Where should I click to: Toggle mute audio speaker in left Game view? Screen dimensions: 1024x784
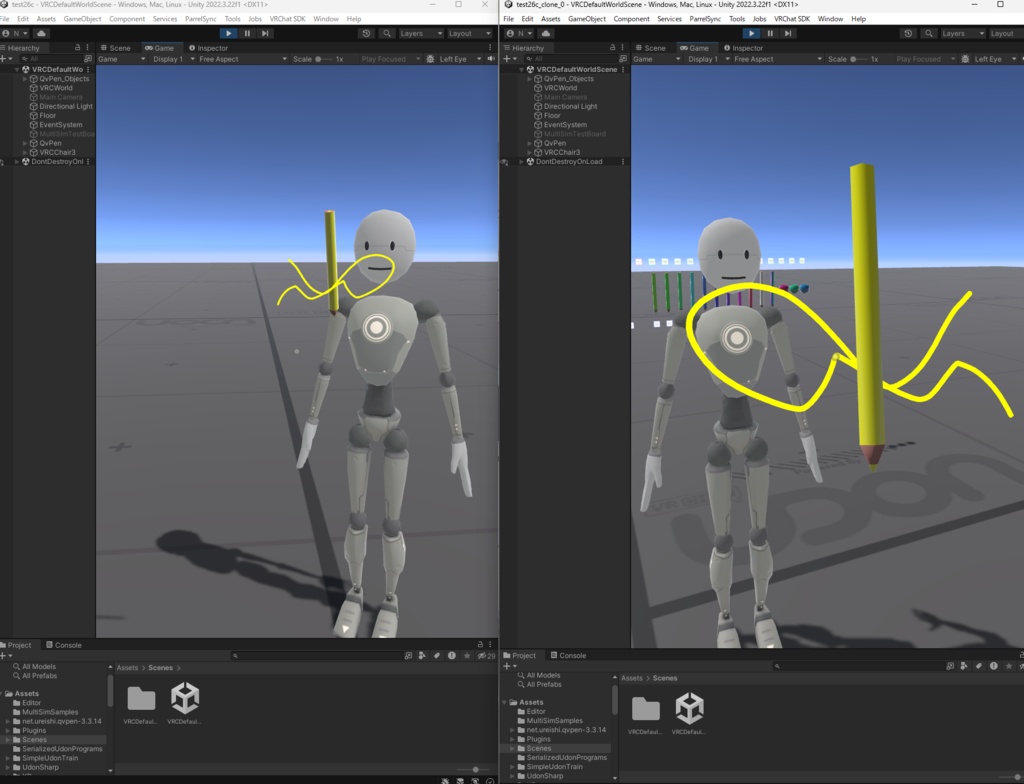click(491, 59)
